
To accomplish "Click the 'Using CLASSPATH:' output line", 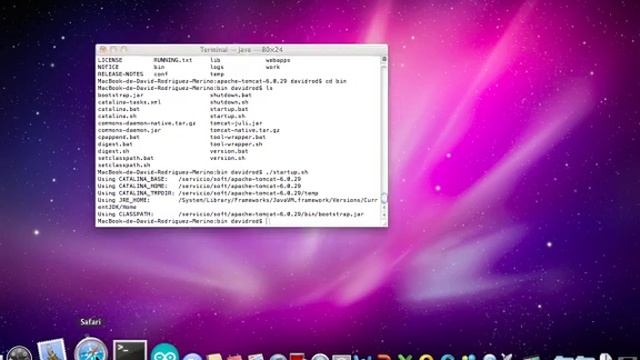I will tap(231, 214).
